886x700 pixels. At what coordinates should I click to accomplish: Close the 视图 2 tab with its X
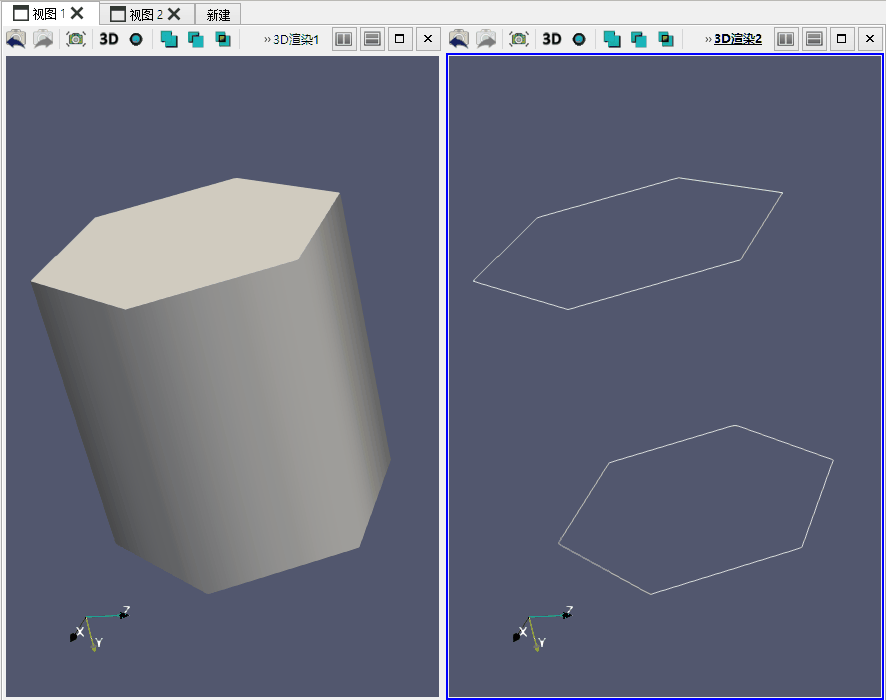pos(175,14)
